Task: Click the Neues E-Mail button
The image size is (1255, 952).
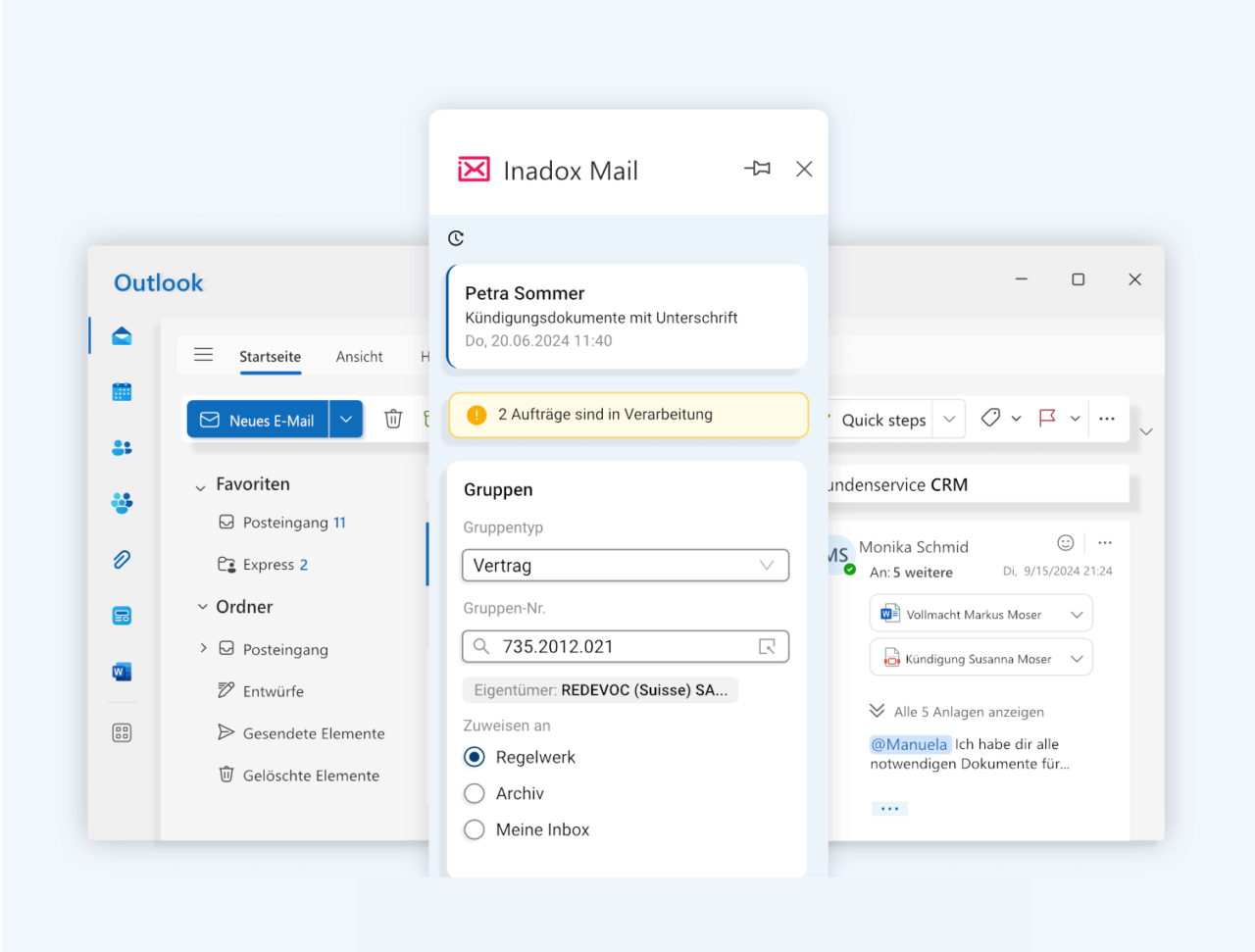Action: [x=258, y=420]
